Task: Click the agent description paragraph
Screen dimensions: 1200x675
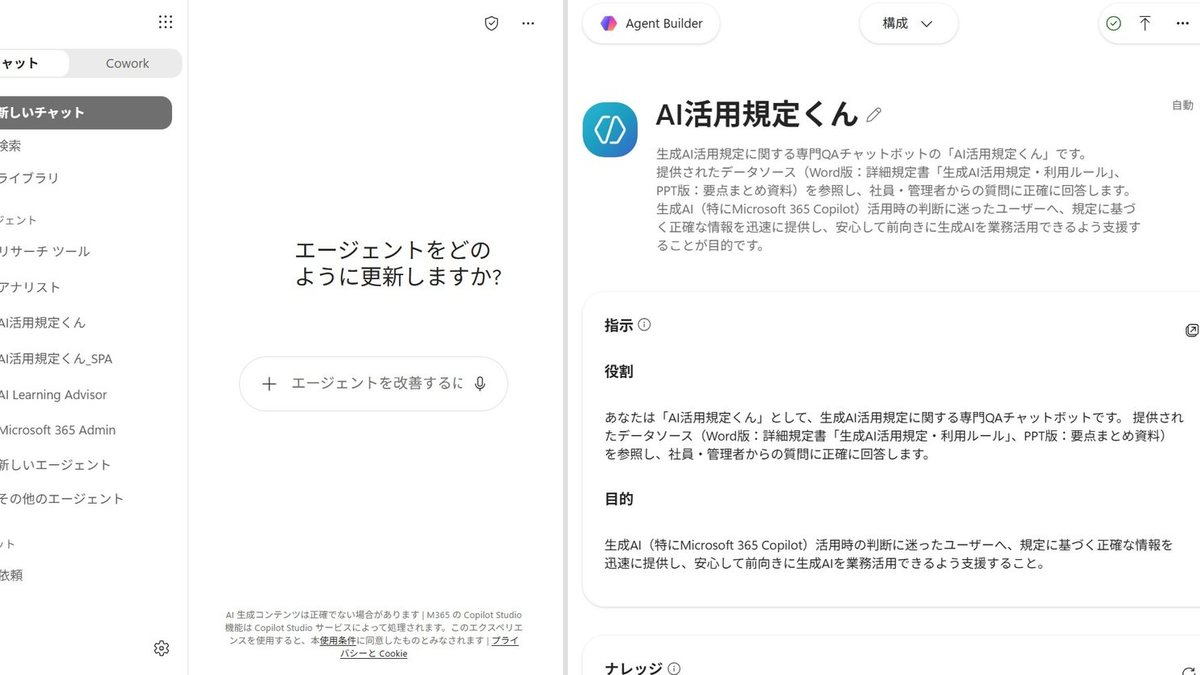Action: pos(899,199)
